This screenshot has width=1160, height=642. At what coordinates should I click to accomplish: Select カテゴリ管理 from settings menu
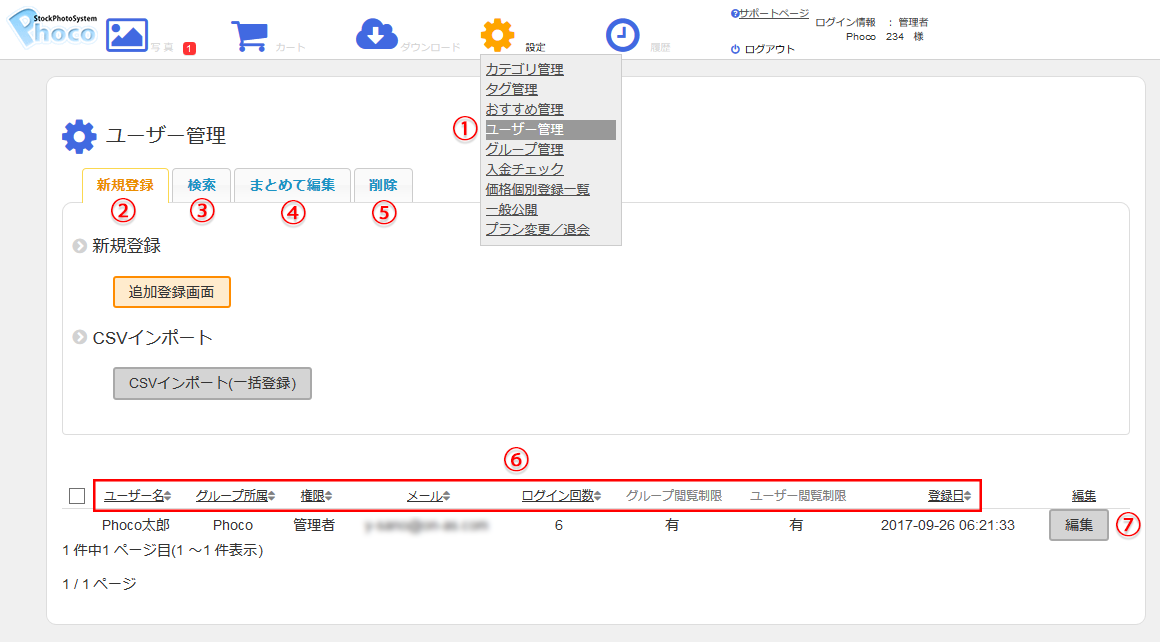pyautogui.click(x=524, y=69)
